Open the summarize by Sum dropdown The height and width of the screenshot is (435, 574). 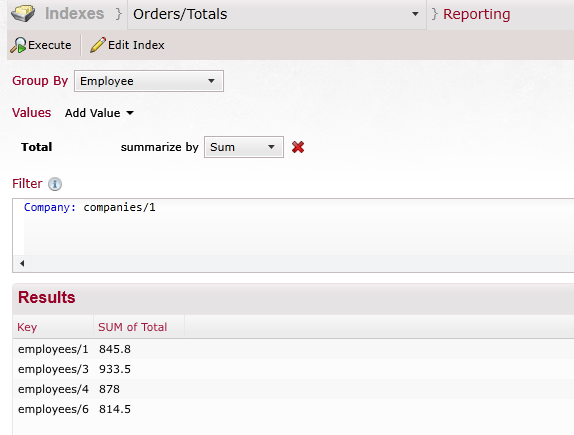[244, 147]
